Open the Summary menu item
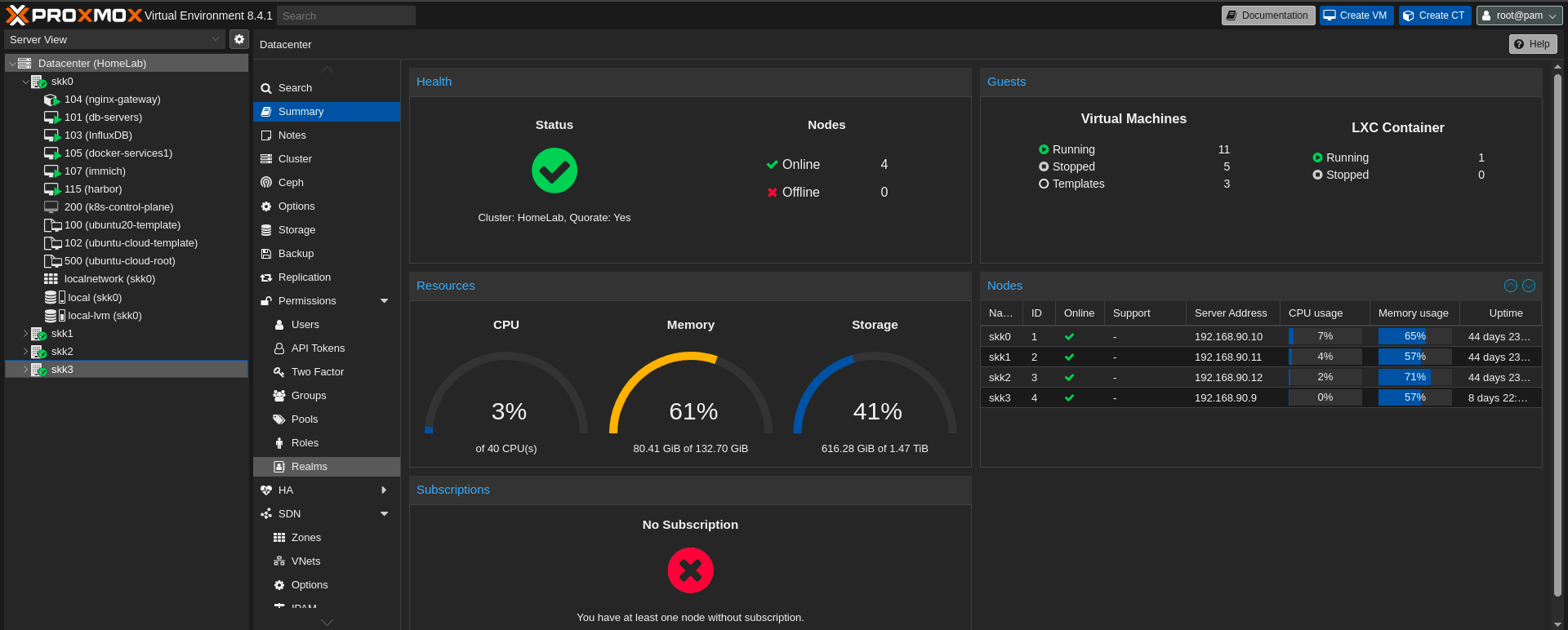 [x=327, y=112]
